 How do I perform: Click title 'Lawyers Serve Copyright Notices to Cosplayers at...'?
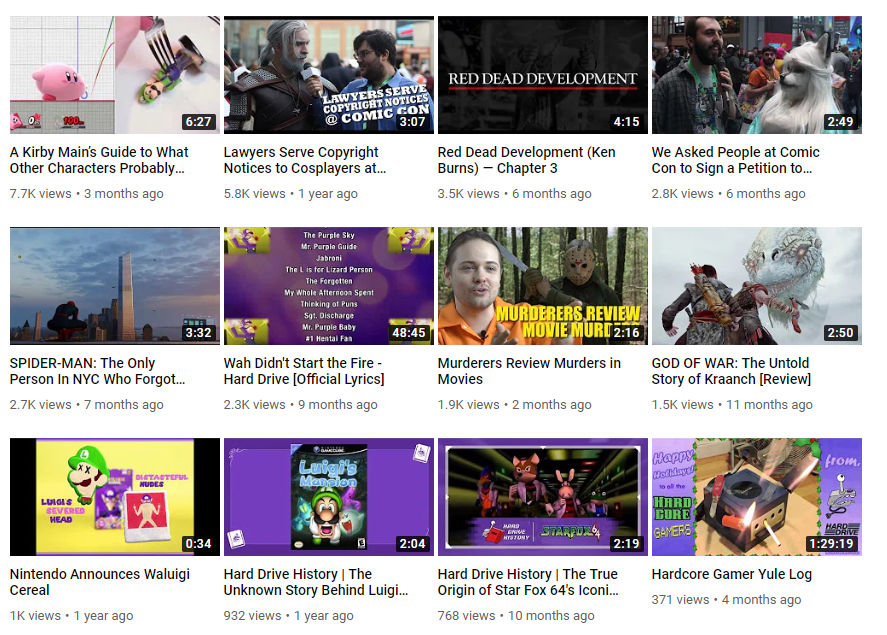(305, 160)
